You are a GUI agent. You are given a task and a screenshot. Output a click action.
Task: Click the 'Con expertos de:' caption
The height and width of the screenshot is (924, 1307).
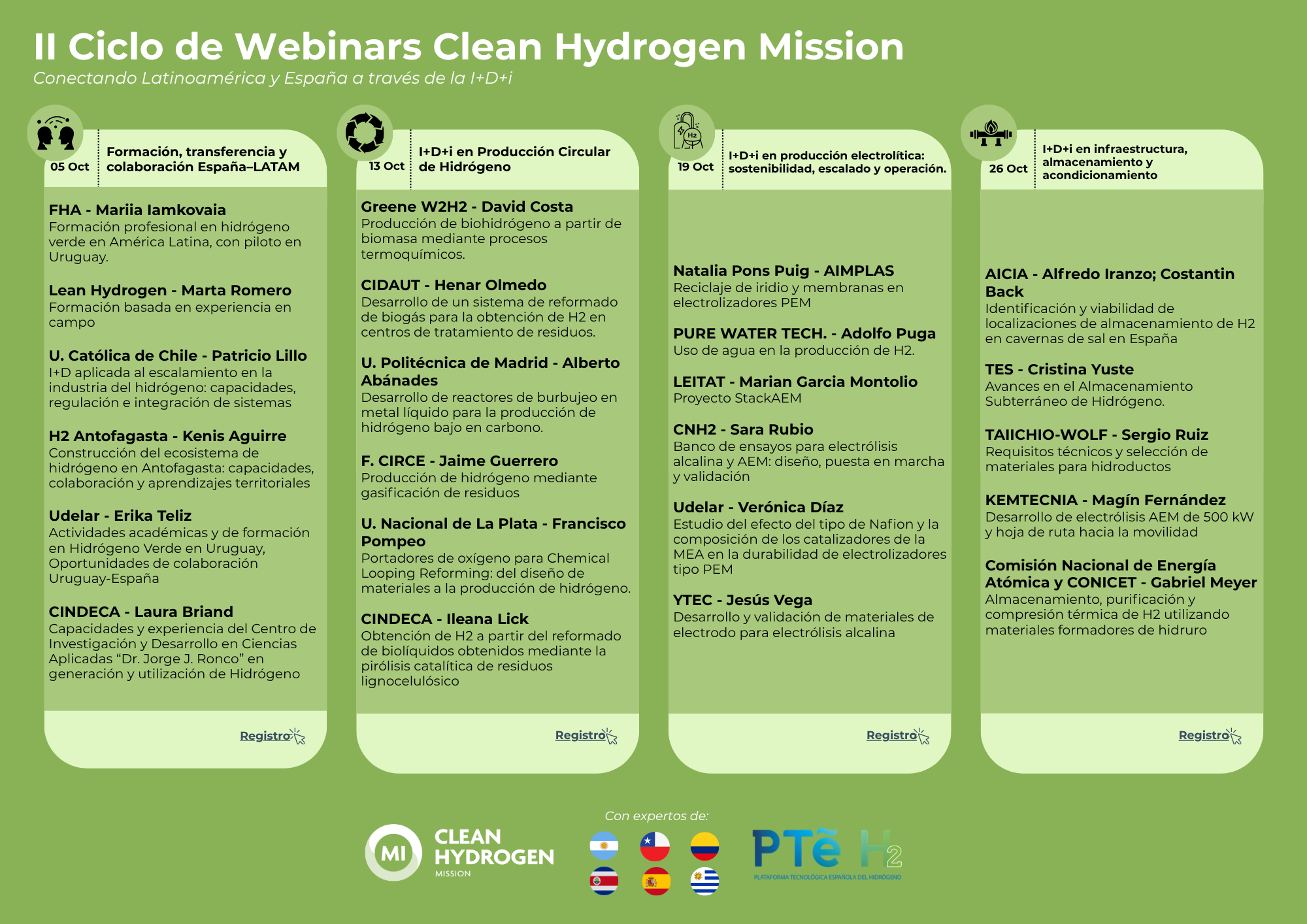(656, 816)
